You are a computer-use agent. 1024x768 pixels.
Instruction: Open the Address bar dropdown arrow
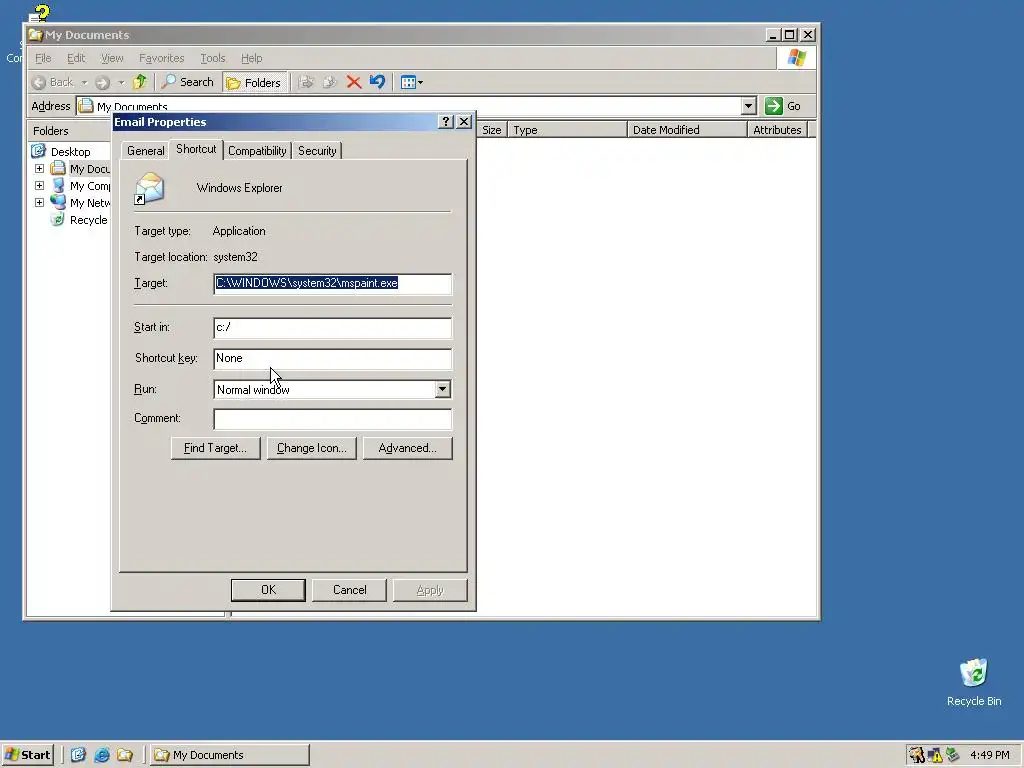(x=748, y=106)
